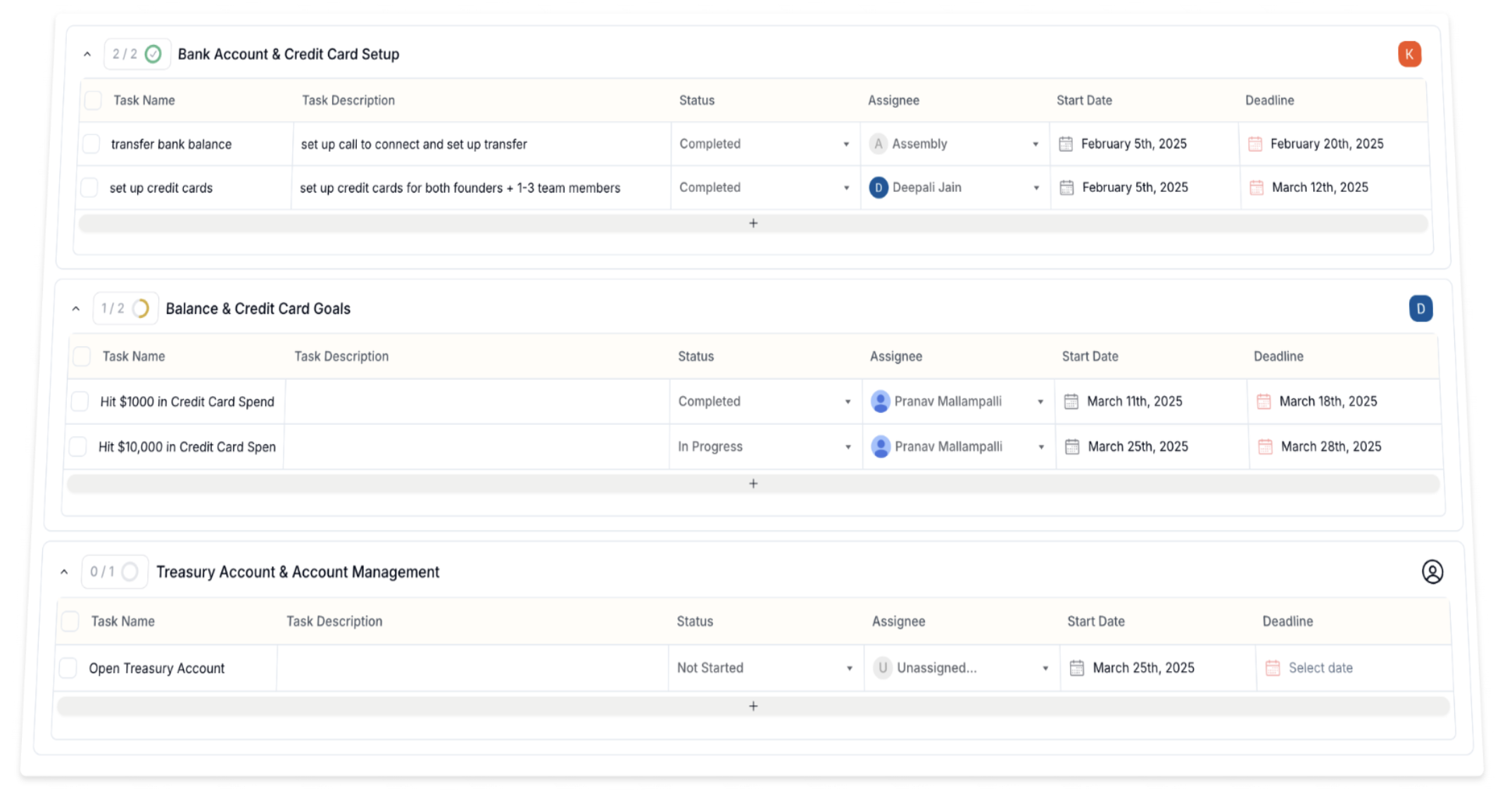Tick the Open Treasury Account checkbox
The image size is (1512, 809).
[68, 668]
